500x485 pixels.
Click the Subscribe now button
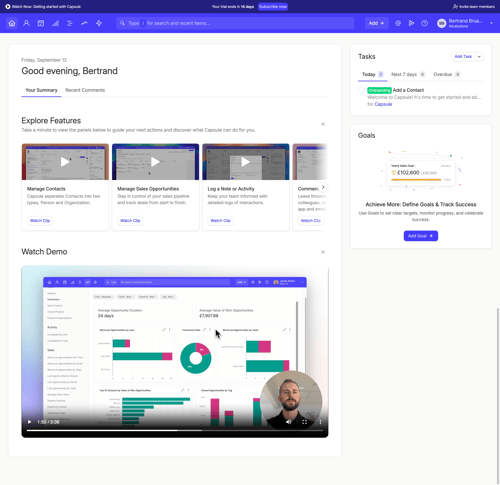273,6
